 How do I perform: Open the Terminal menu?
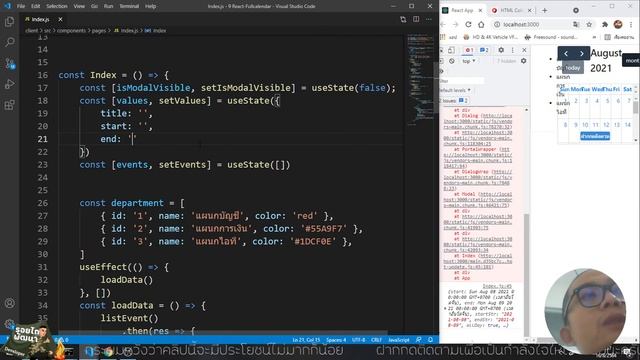point(129,6)
